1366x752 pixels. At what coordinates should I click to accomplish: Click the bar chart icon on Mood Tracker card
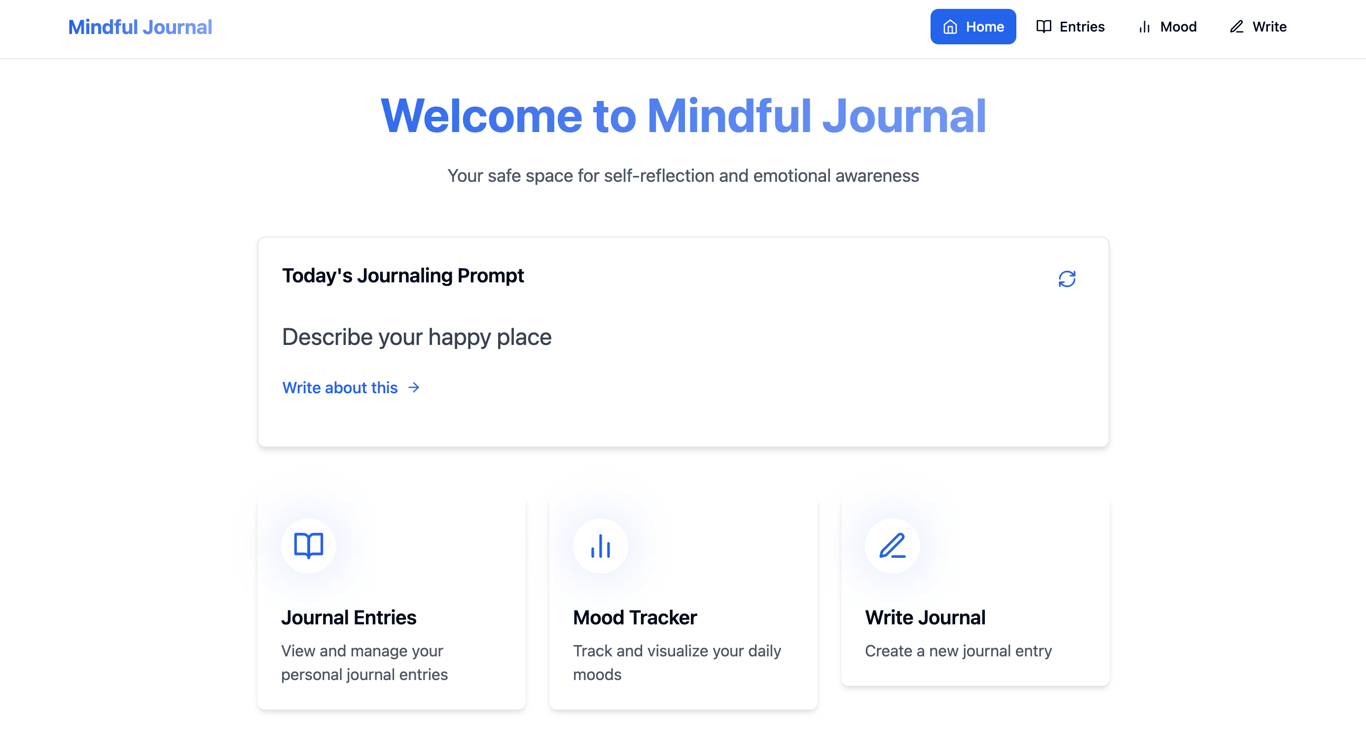coord(600,545)
